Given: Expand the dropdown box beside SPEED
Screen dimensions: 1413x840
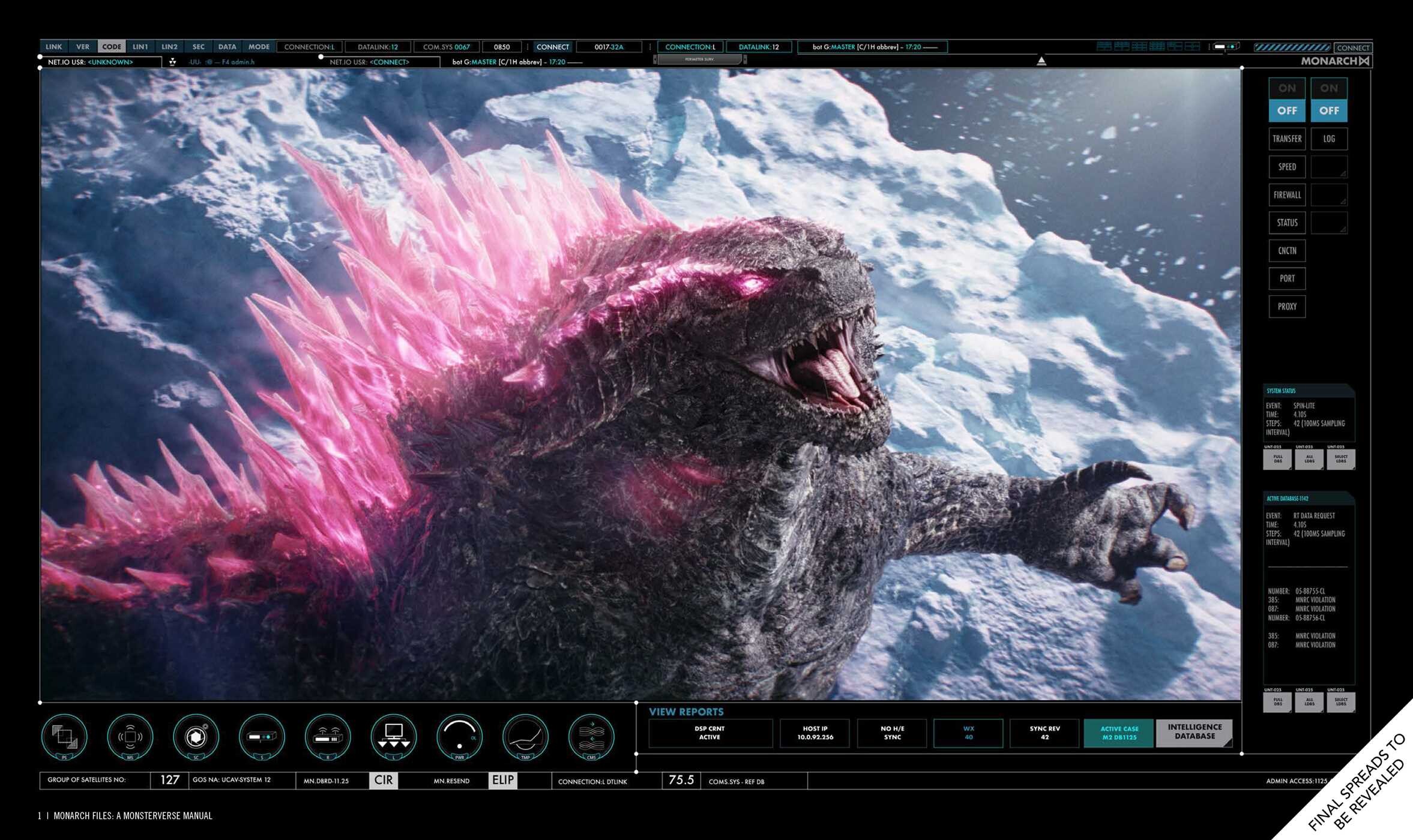Looking at the screenshot, I should (1328, 167).
